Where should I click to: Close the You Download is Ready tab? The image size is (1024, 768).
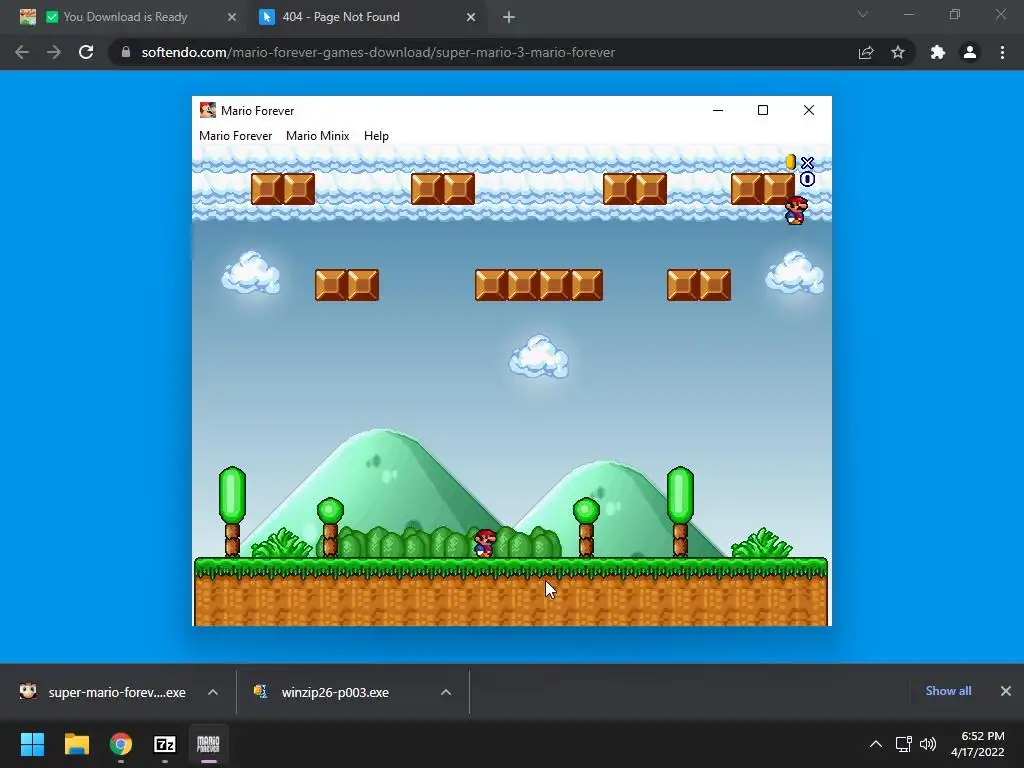(231, 17)
